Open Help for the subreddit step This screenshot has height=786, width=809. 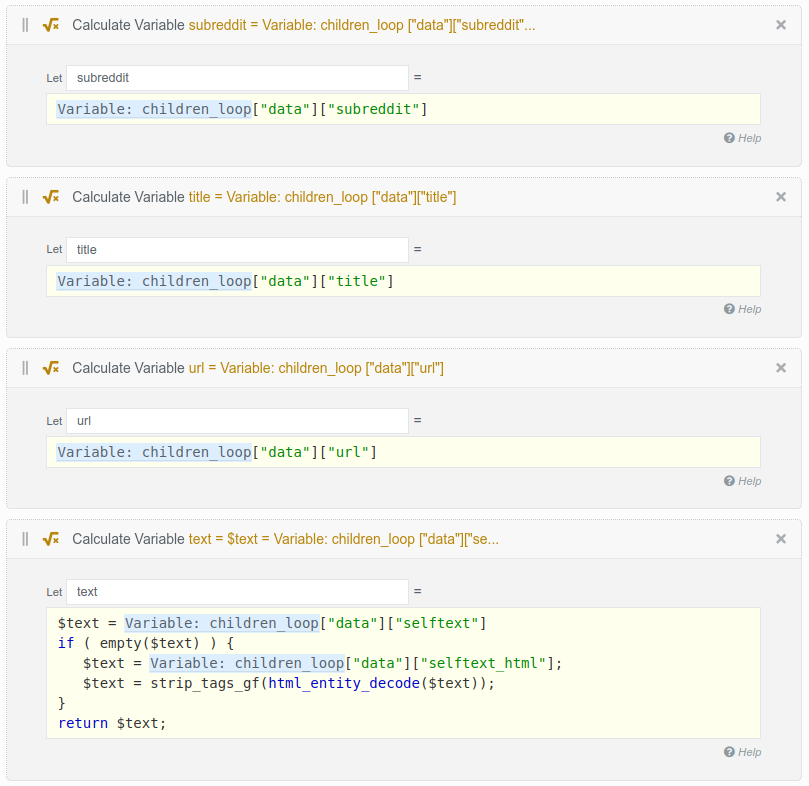pyautogui.click(x=742, y=138)
